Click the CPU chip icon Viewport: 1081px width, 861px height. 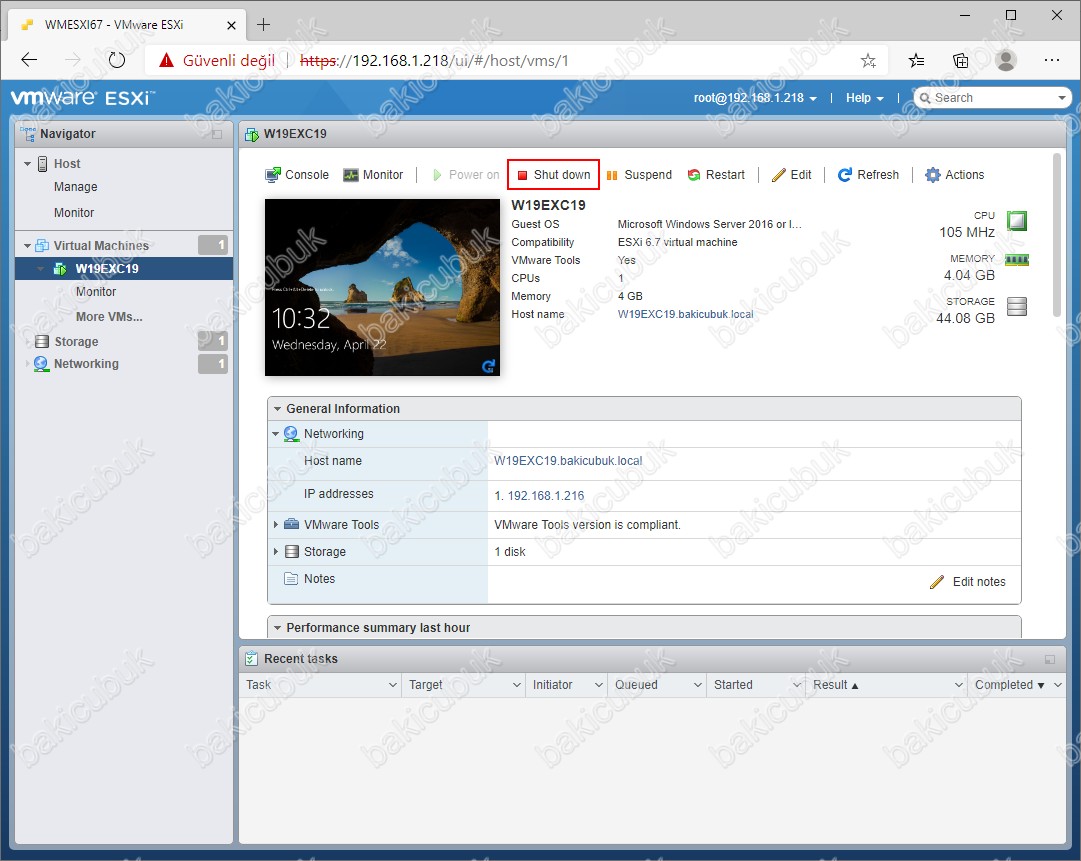tap(1017, 221)
